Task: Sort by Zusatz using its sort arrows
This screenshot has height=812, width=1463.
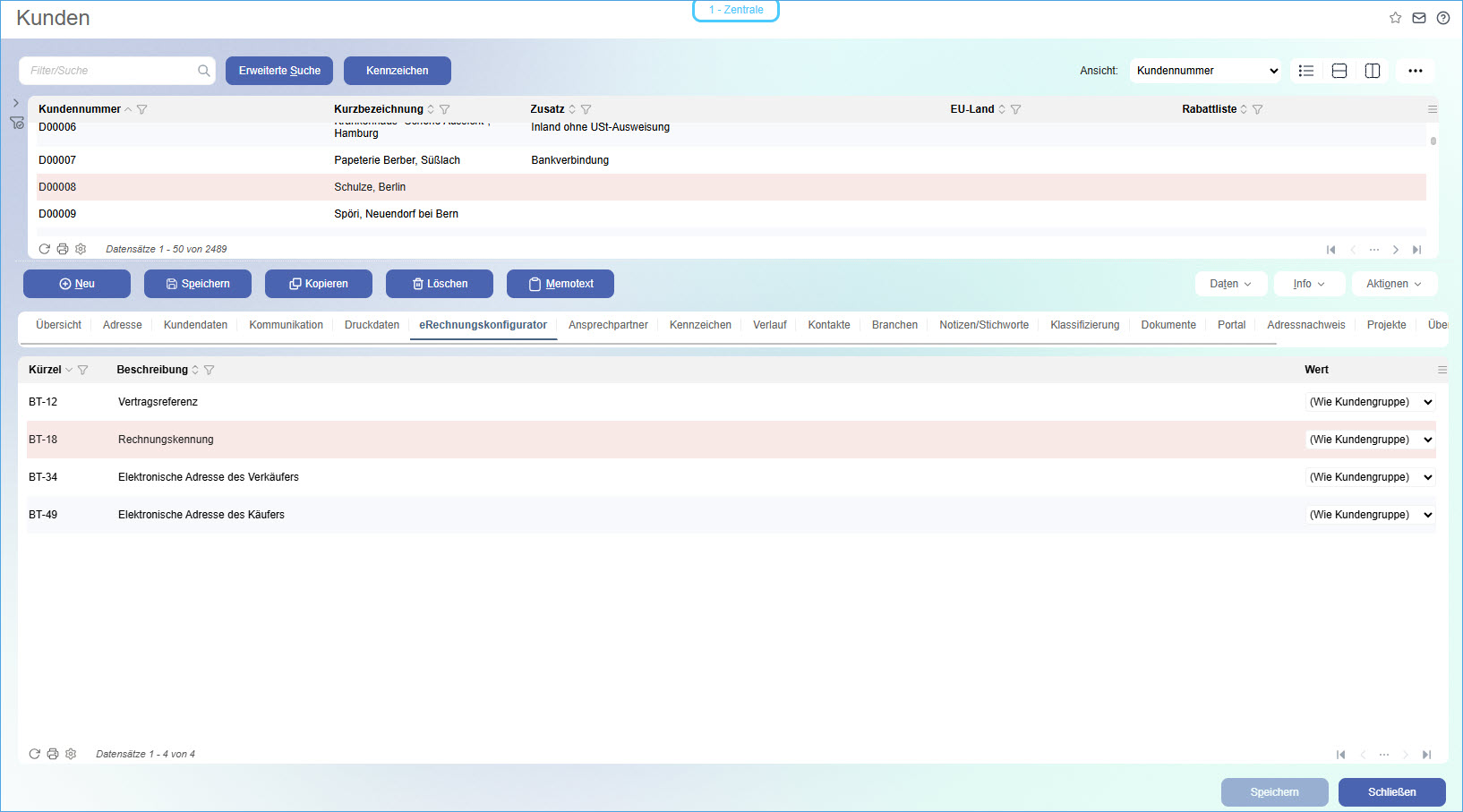Action: [x=572, y=109]
